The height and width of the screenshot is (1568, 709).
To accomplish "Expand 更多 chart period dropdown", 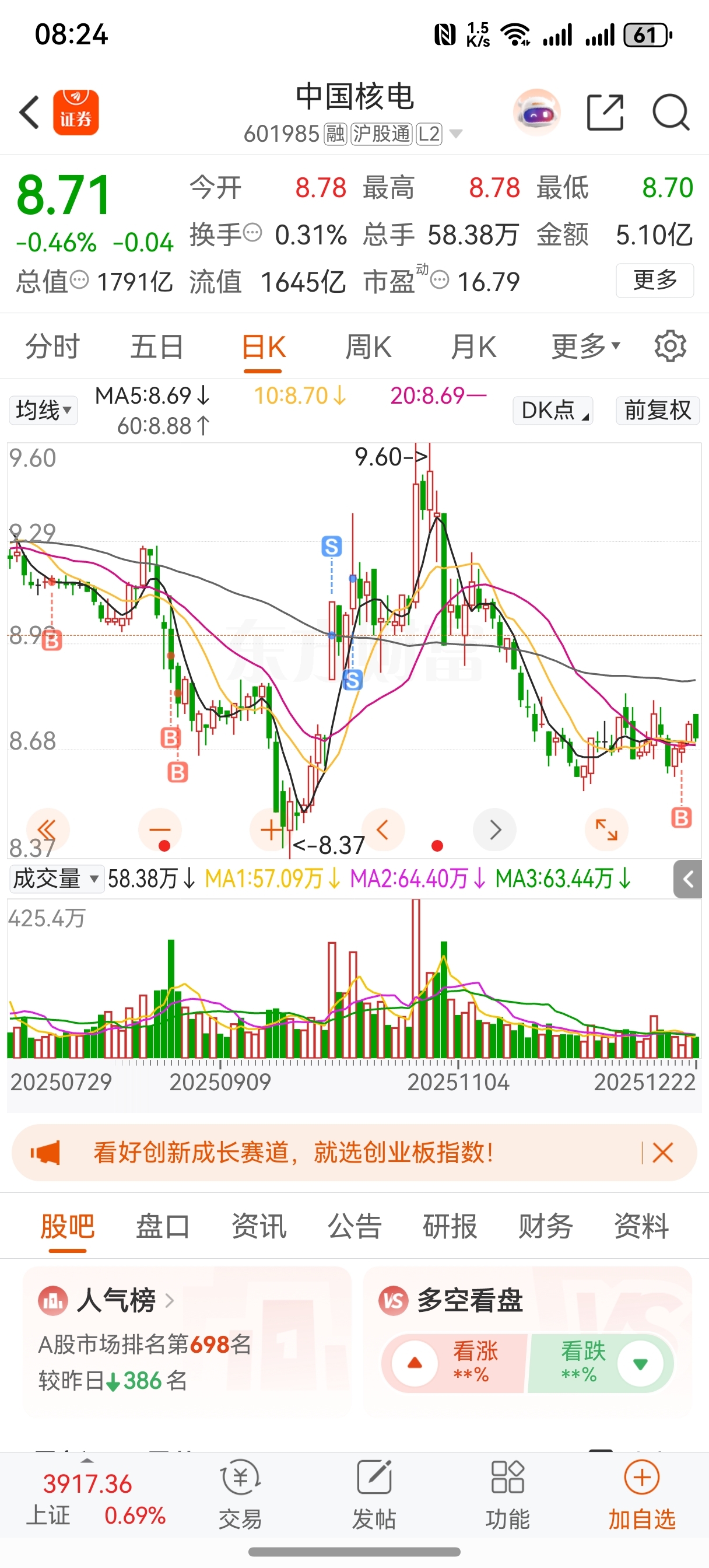I will click(x=585, y=346).
